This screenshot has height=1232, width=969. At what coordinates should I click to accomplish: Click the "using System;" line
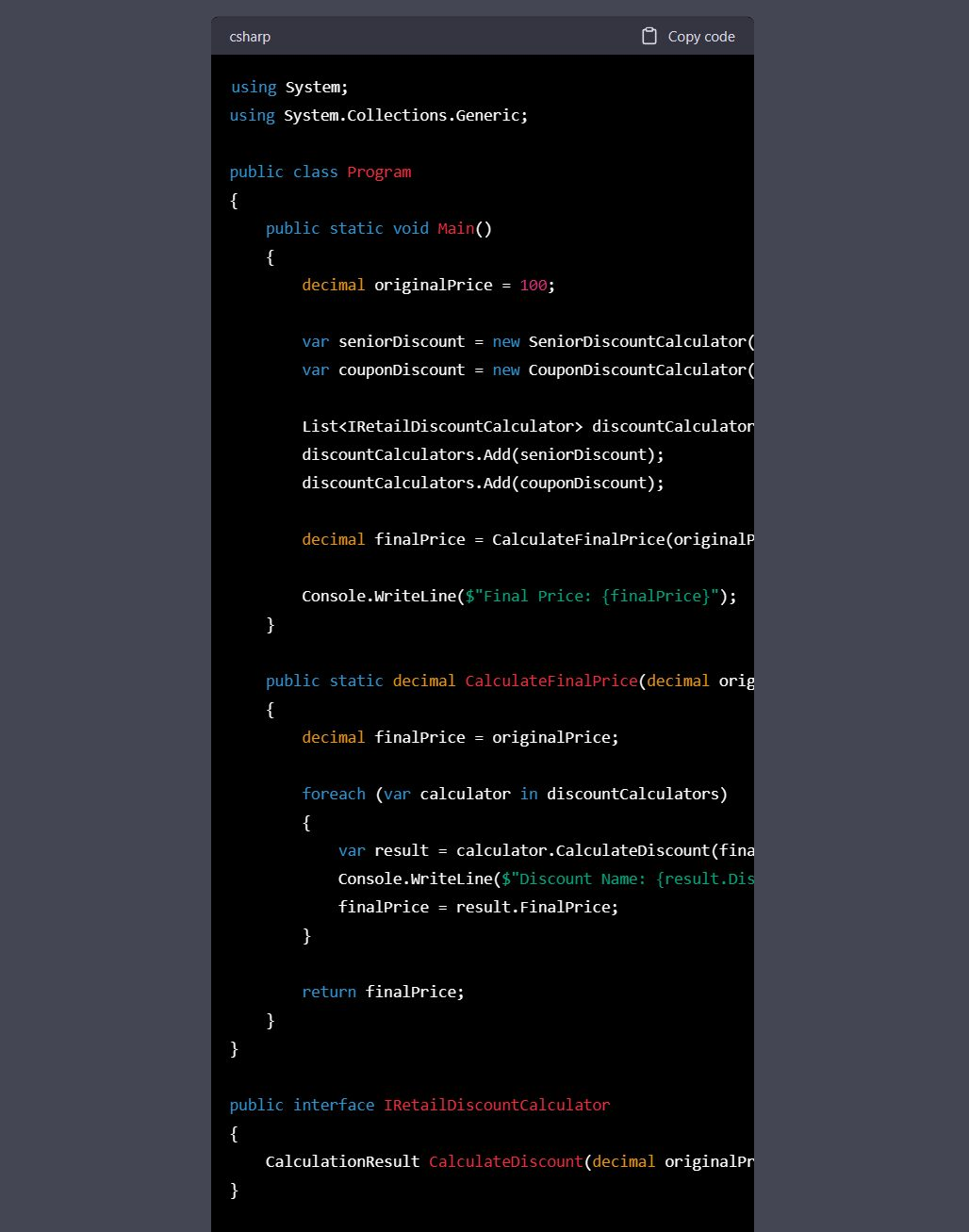(x=289, y=87)
